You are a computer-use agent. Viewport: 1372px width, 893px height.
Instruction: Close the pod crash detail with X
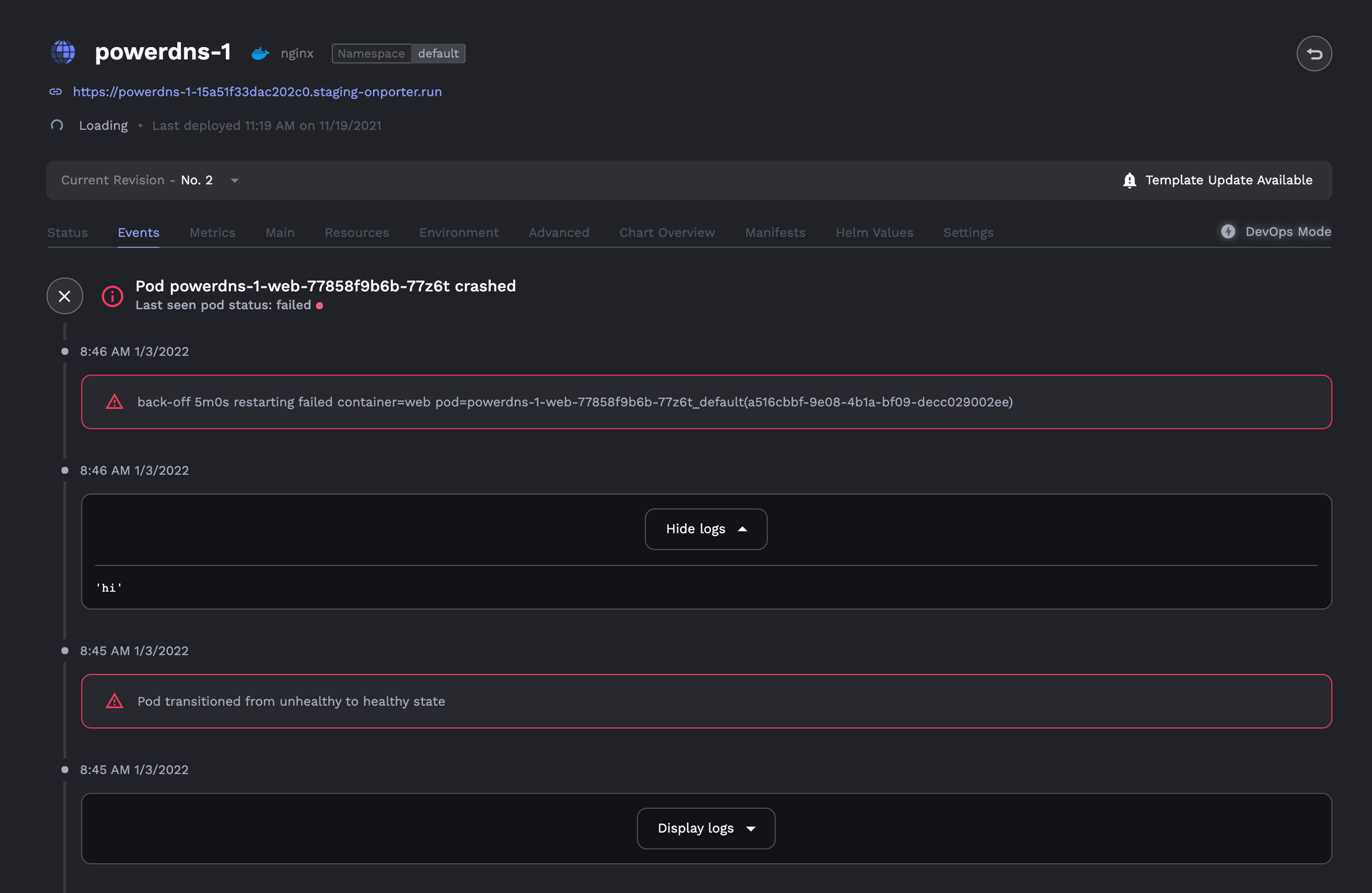coord(65,296)
